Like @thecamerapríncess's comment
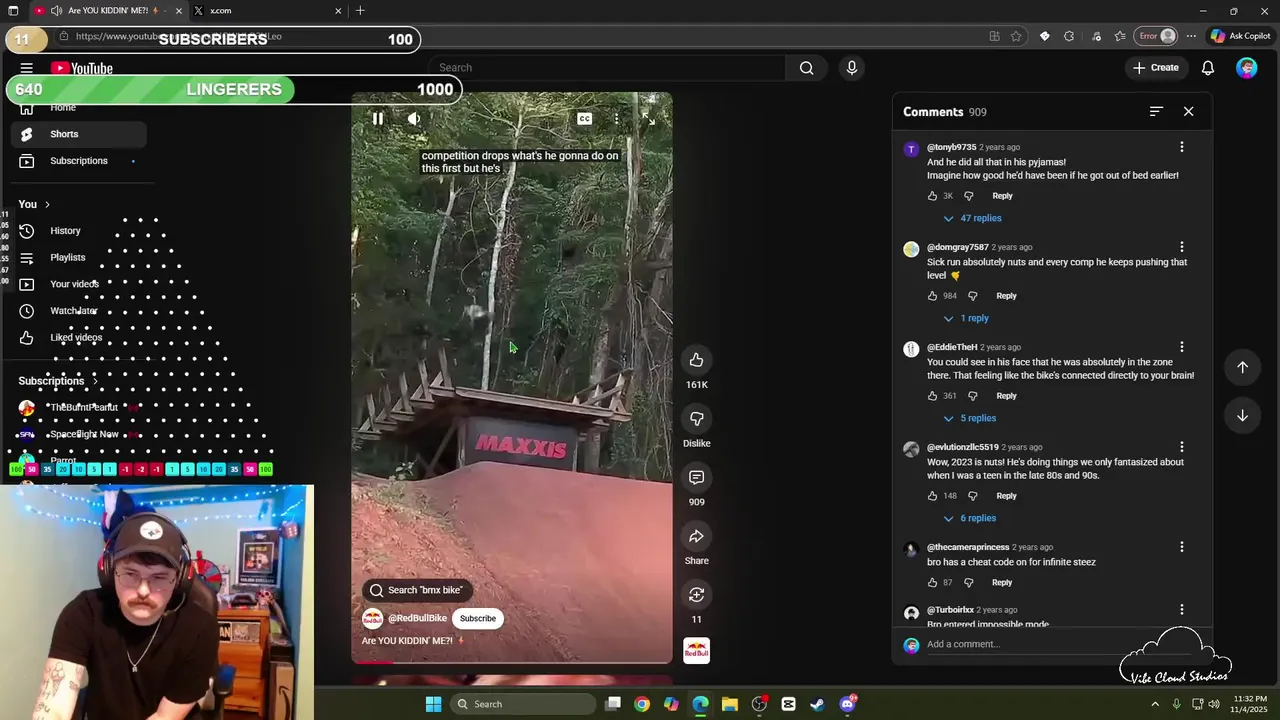The width and height of the screenshot is (1280, 720). (933, 582)
